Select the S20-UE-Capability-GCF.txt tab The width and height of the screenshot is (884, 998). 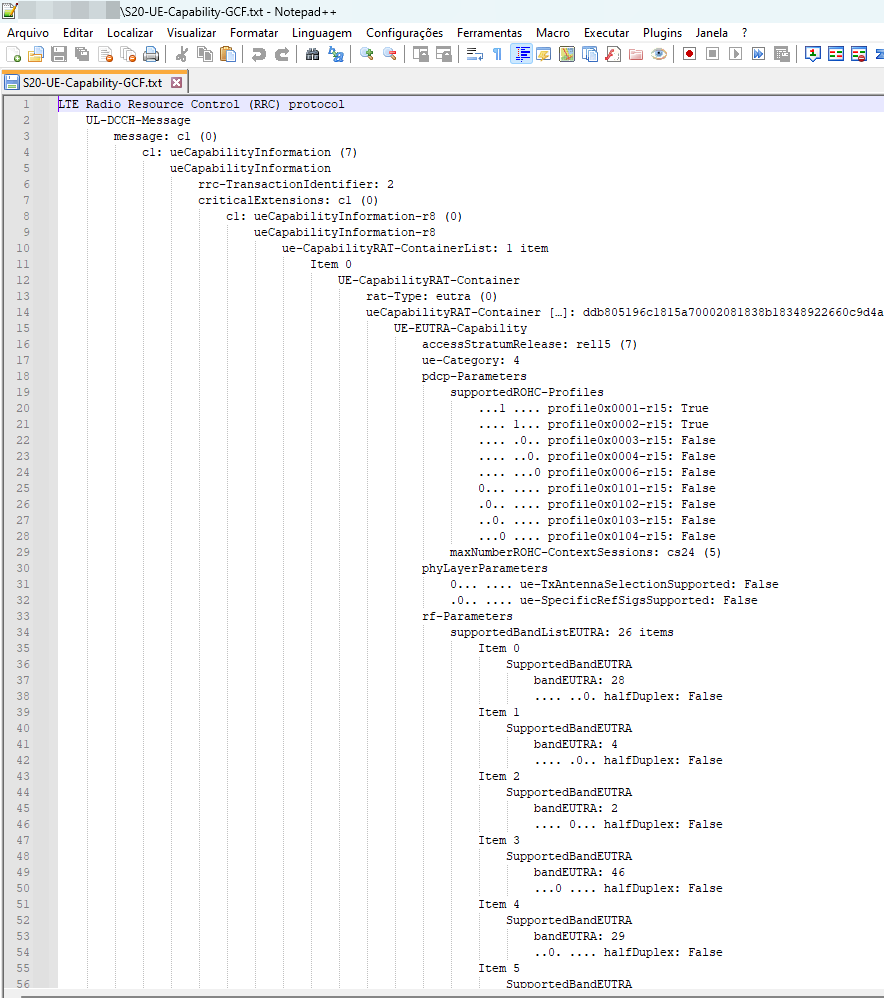(x=94, y=83)
